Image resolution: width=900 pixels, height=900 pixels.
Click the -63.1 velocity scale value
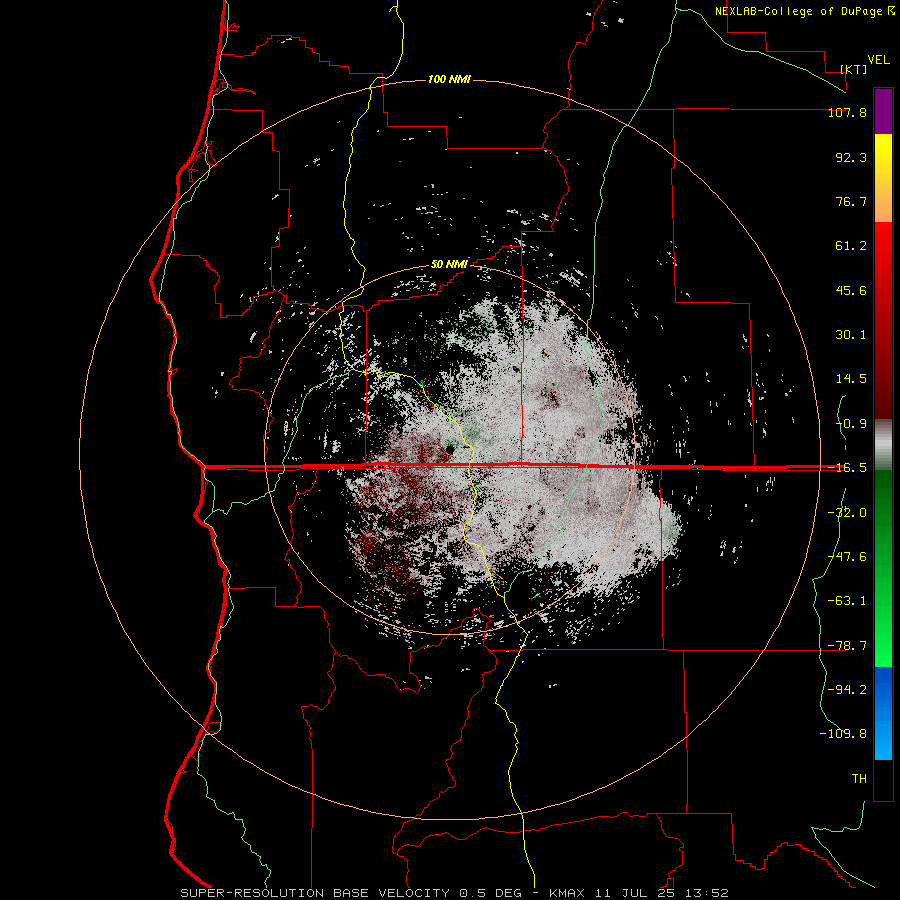point(847,601)
